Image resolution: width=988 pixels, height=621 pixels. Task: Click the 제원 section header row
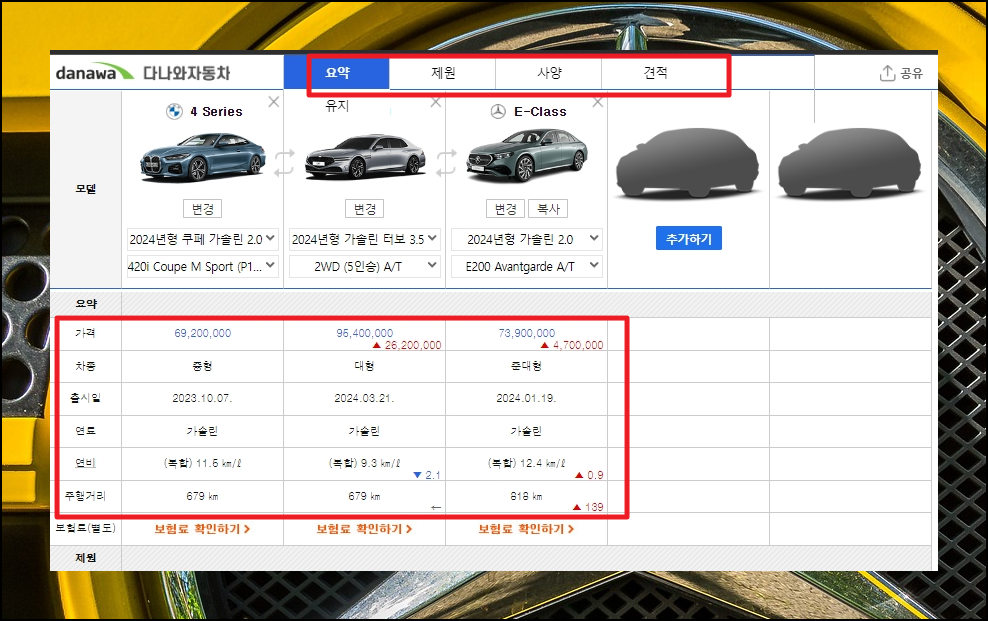pyautogui.click(x=491, y=558)
